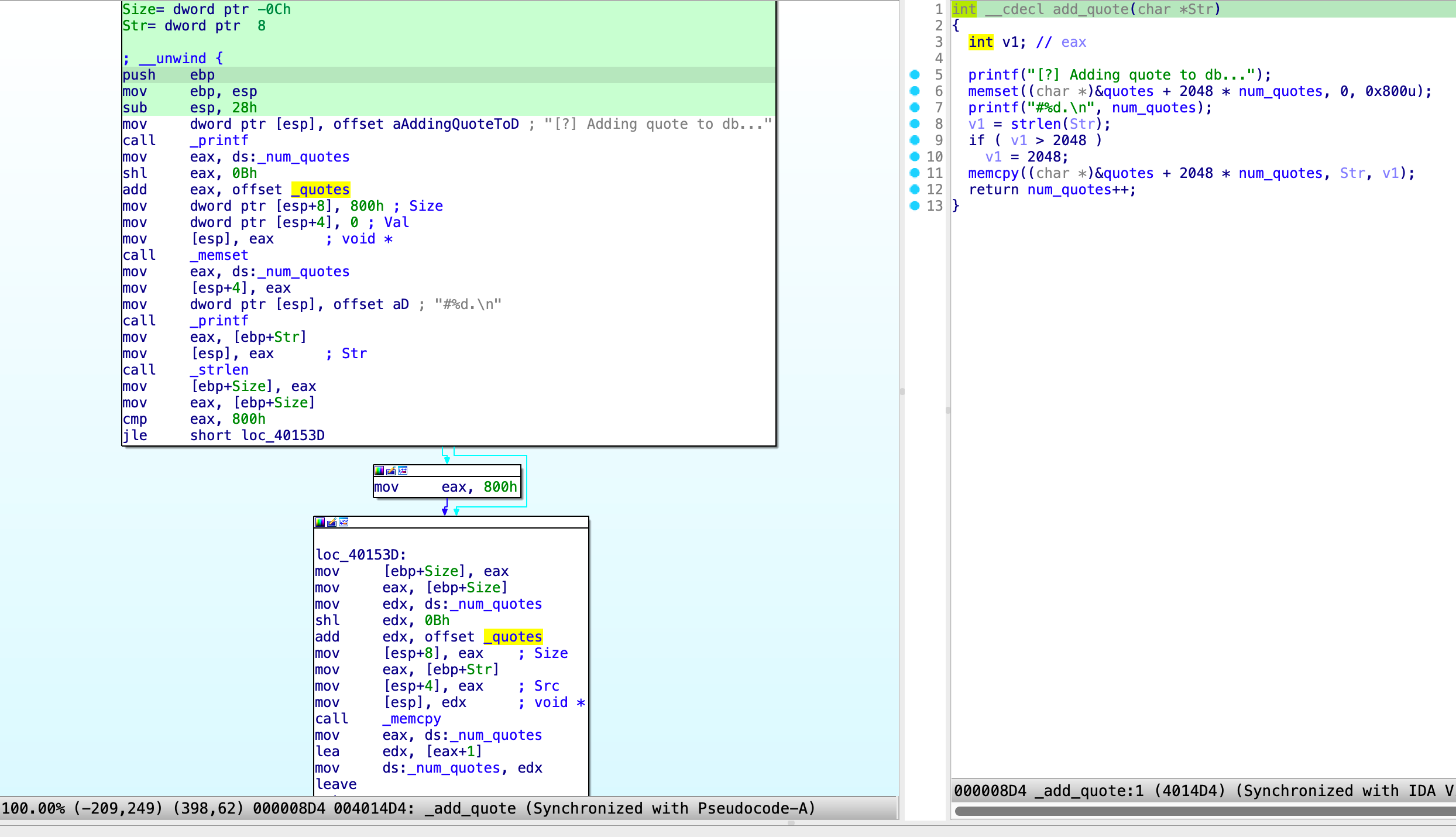1456x837 pixels.
Task: Click 'shl edx, 0Bh' instruction
Action: pos(382,620)
